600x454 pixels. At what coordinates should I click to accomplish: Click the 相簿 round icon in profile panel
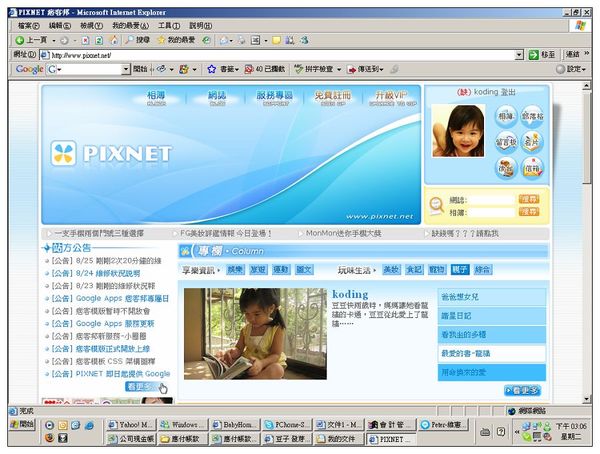point(506,116)
